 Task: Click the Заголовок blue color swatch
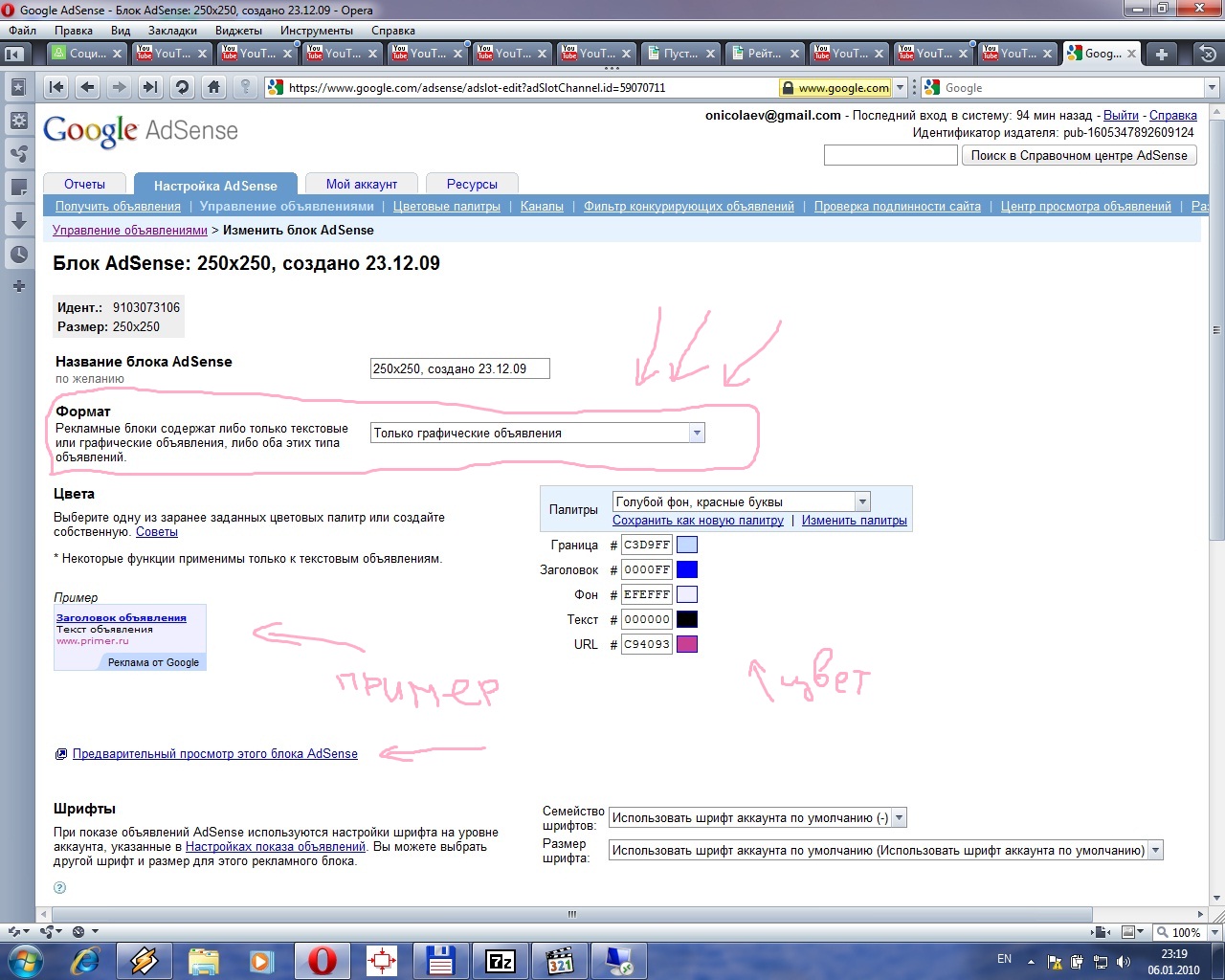click(x=687, y=569)
